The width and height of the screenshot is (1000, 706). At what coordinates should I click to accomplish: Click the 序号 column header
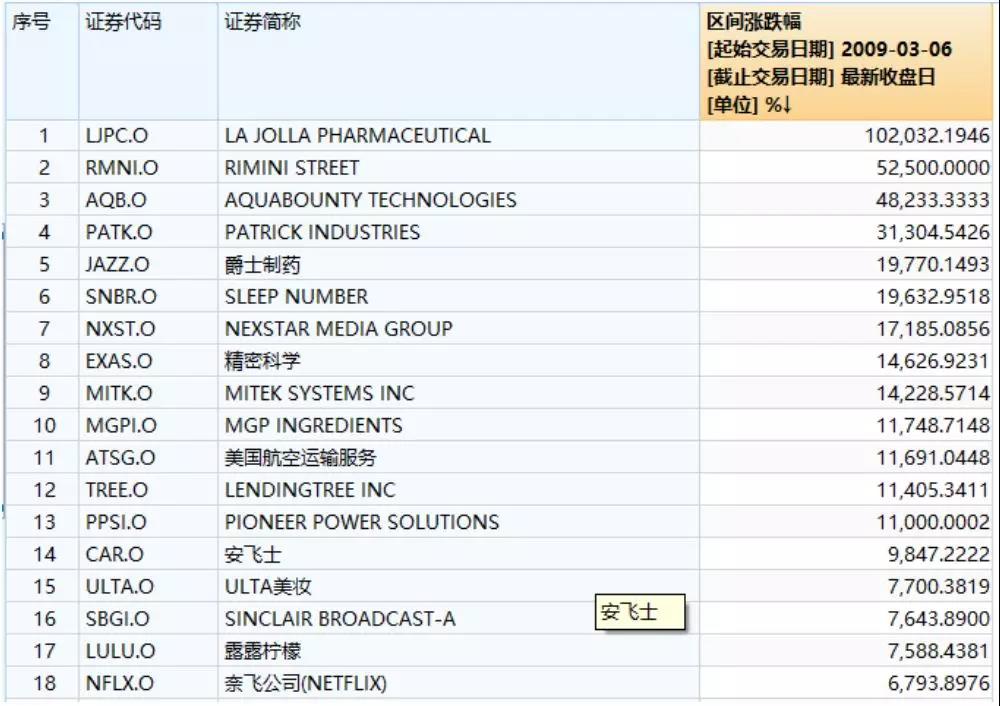tap(42, 62)
